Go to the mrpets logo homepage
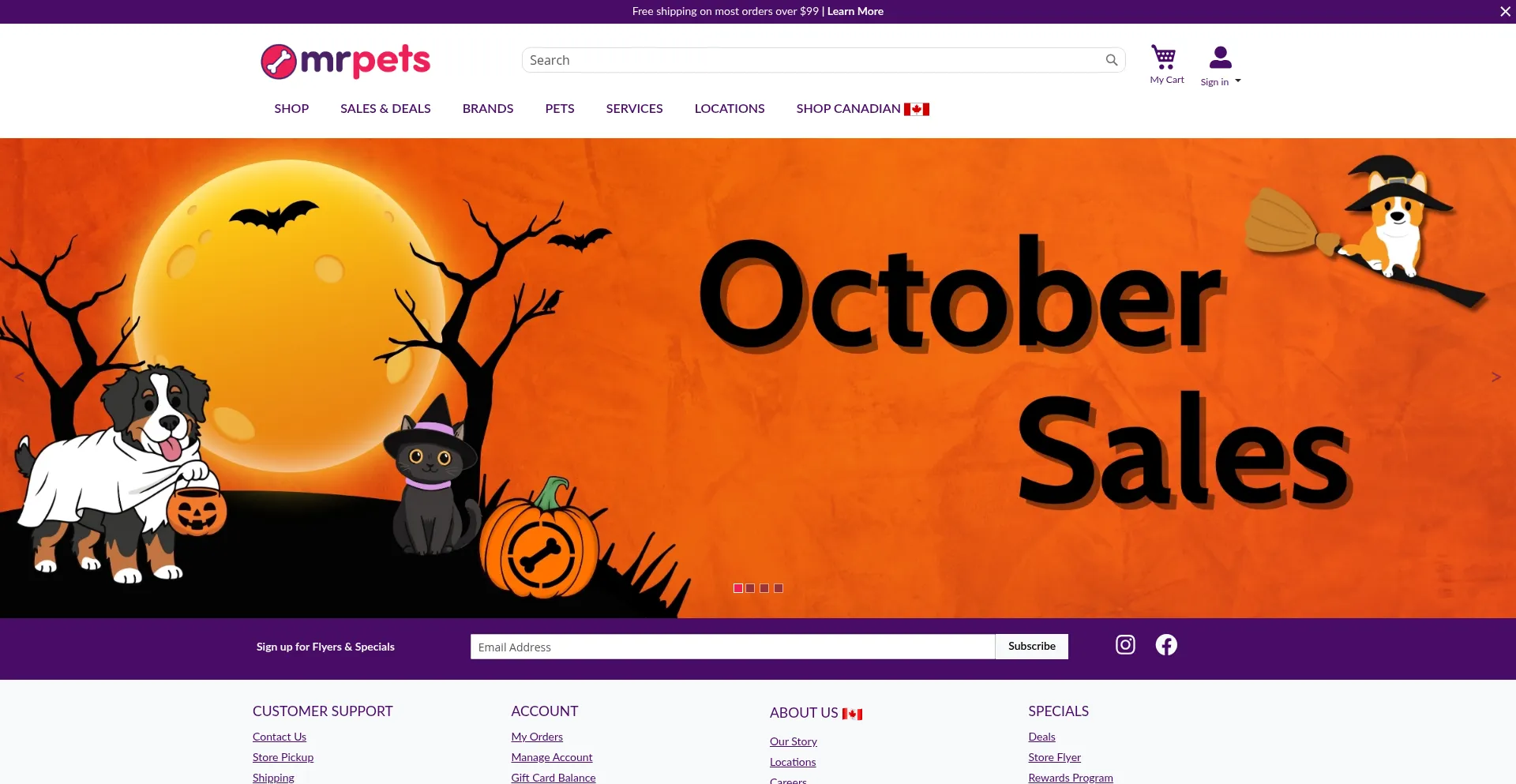Image resolution: width=1516 pixels, height=784 pixels. pyautogui.click(x=346, y=61)
